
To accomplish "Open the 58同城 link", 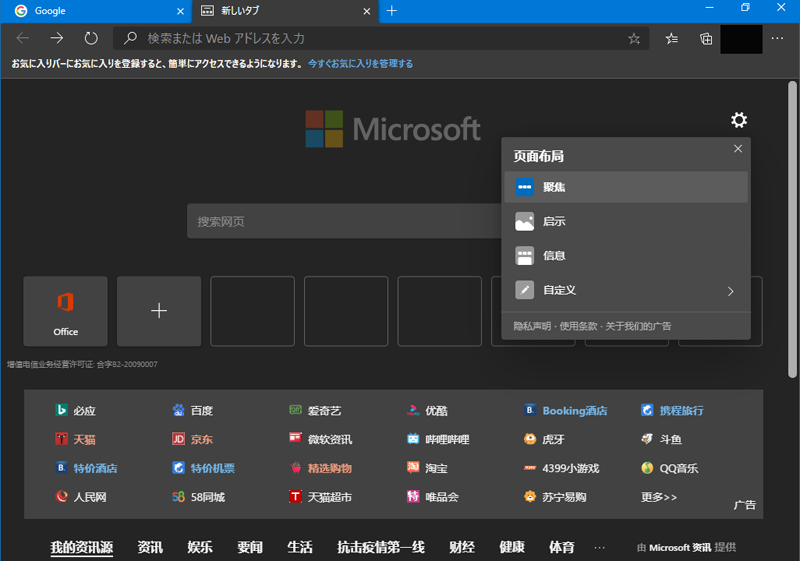I will coord(198,497).
